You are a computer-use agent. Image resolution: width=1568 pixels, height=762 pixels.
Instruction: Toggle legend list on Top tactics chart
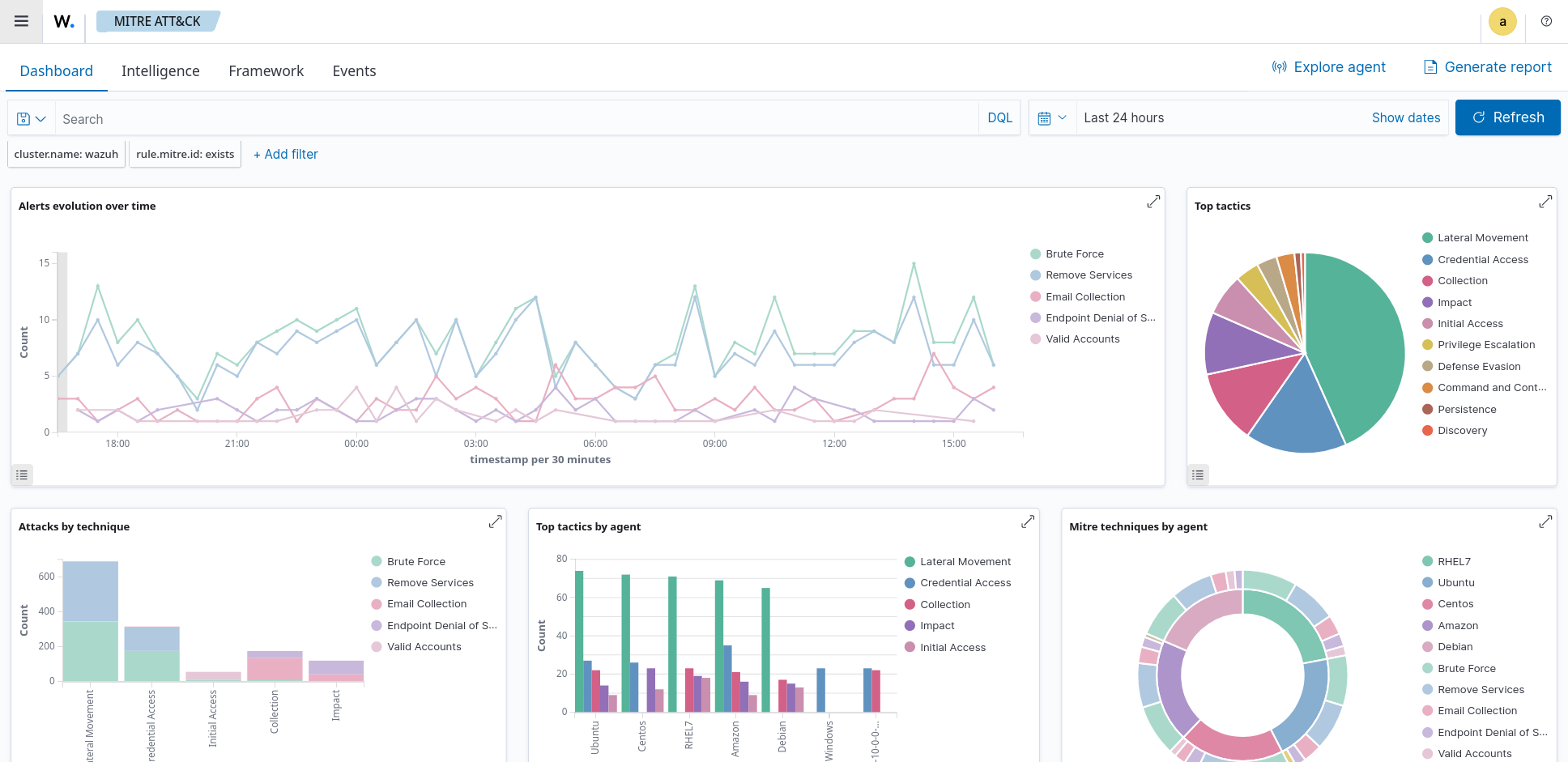coord(1198,475)
